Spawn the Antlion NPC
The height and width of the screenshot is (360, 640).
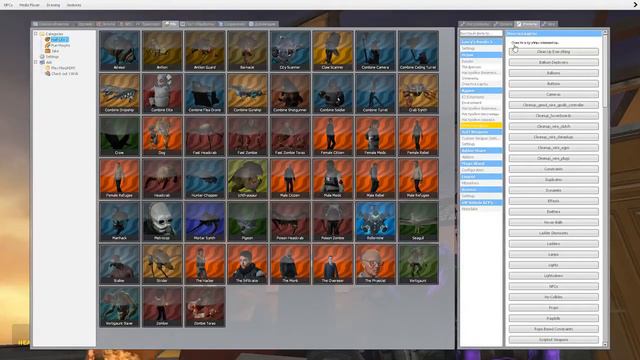point(162,51)
